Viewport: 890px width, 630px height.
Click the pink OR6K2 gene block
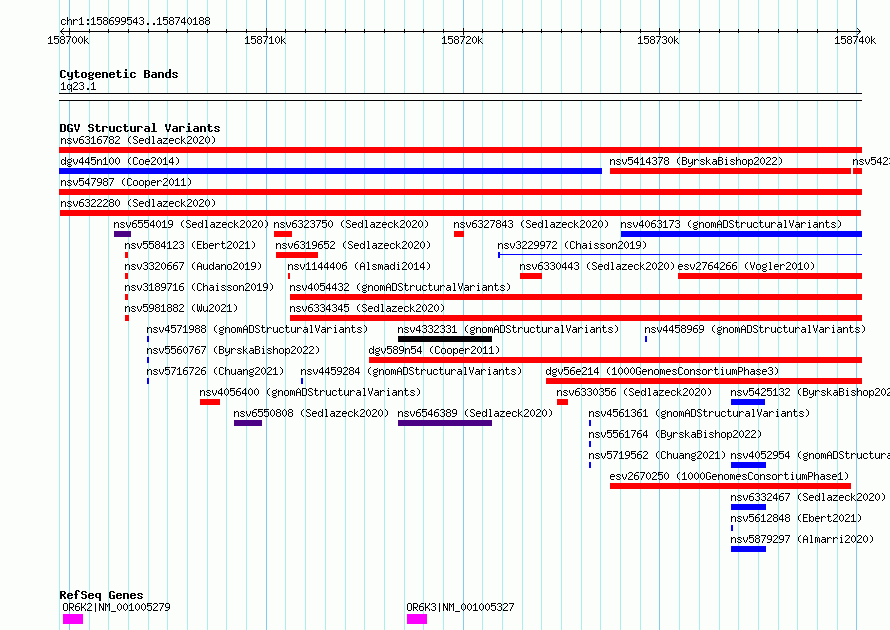[73, 619]
